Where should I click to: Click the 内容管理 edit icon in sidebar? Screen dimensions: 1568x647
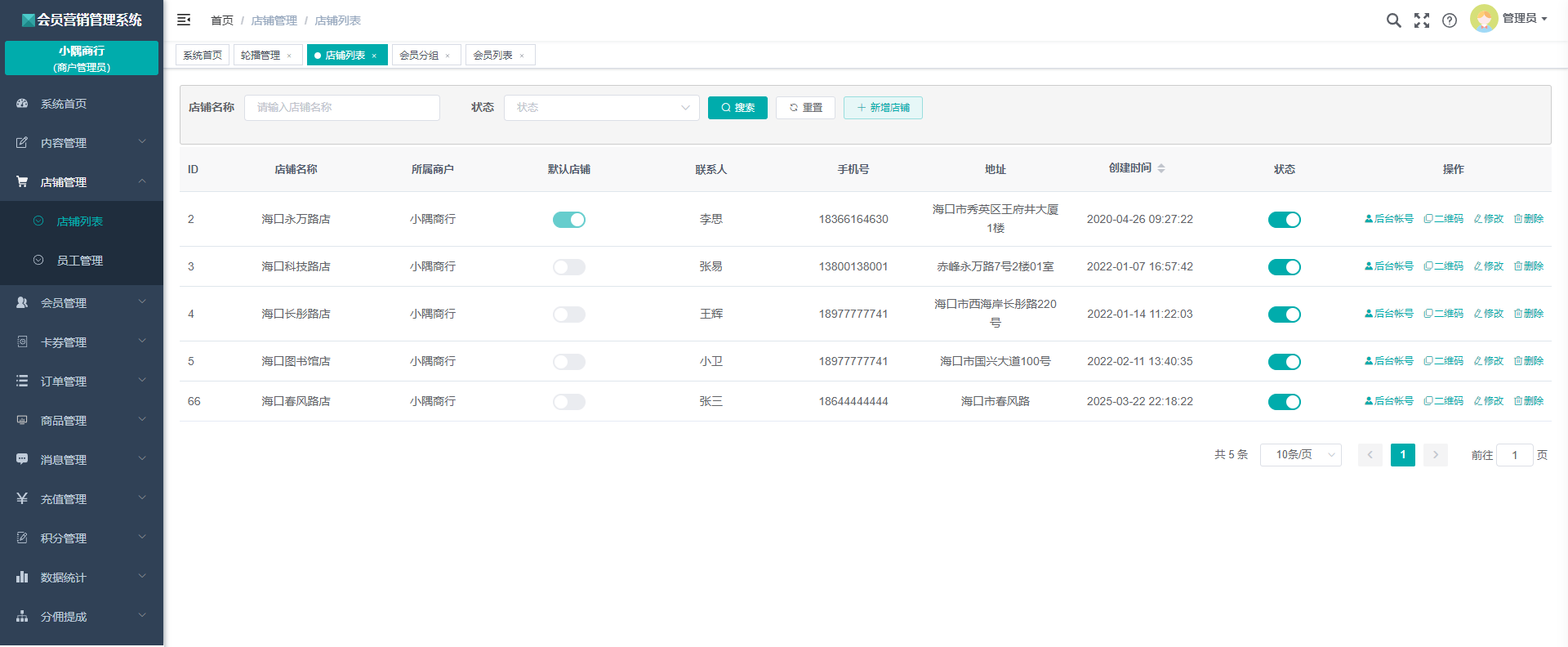(x=22, y=143)
